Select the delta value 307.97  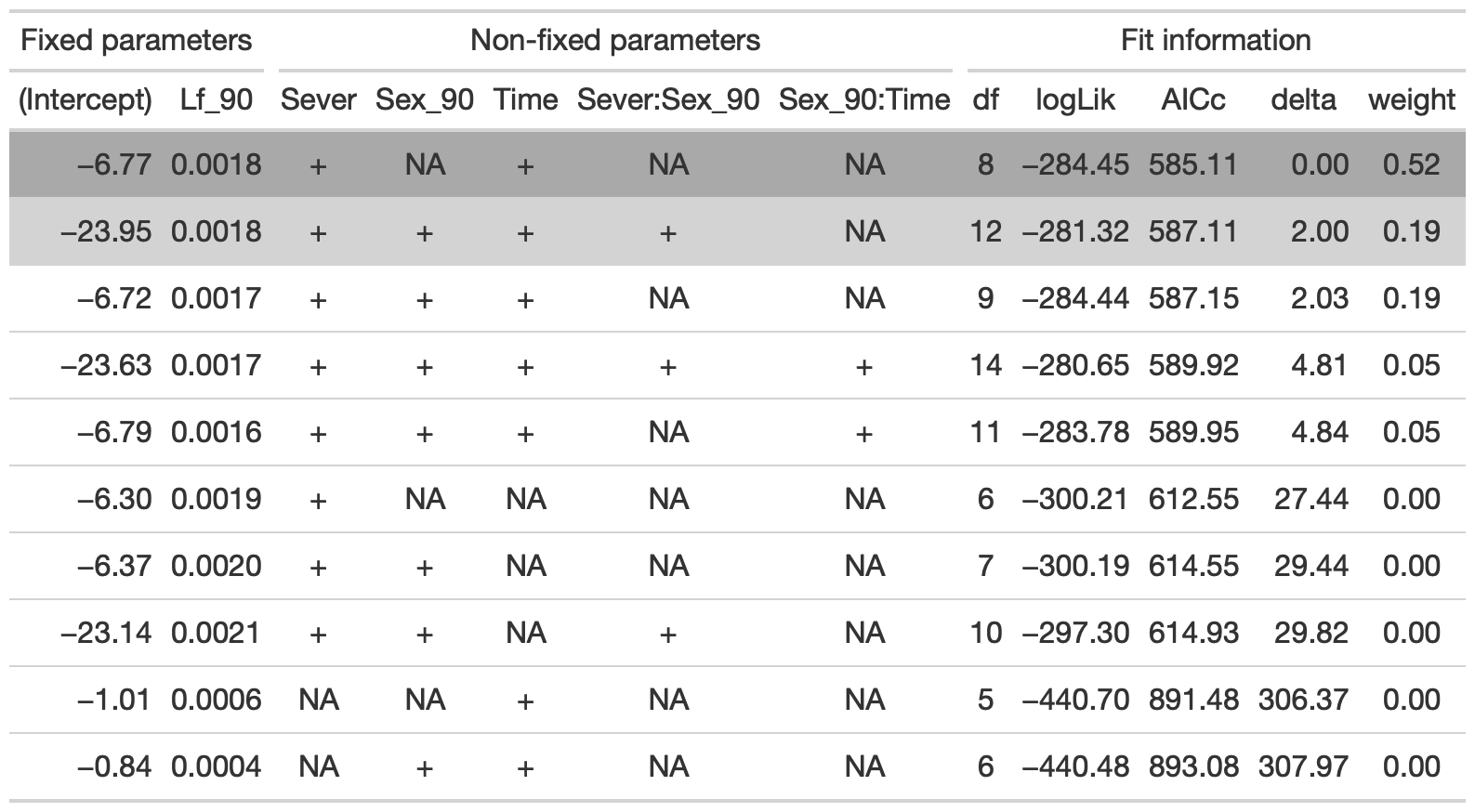1303,766
